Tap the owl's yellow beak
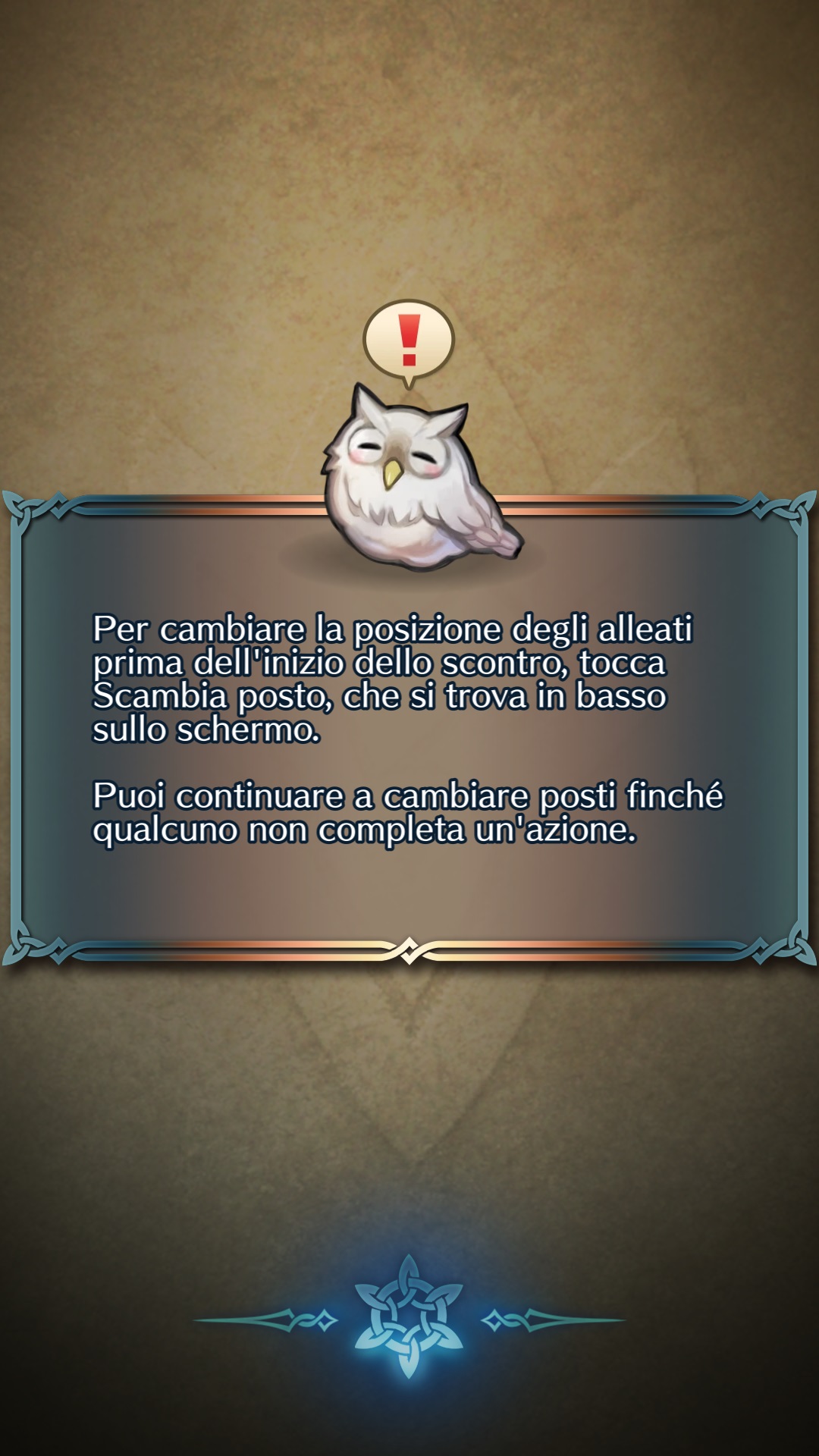This screenshot has height=1456, width=819. [x=392, y=472]
